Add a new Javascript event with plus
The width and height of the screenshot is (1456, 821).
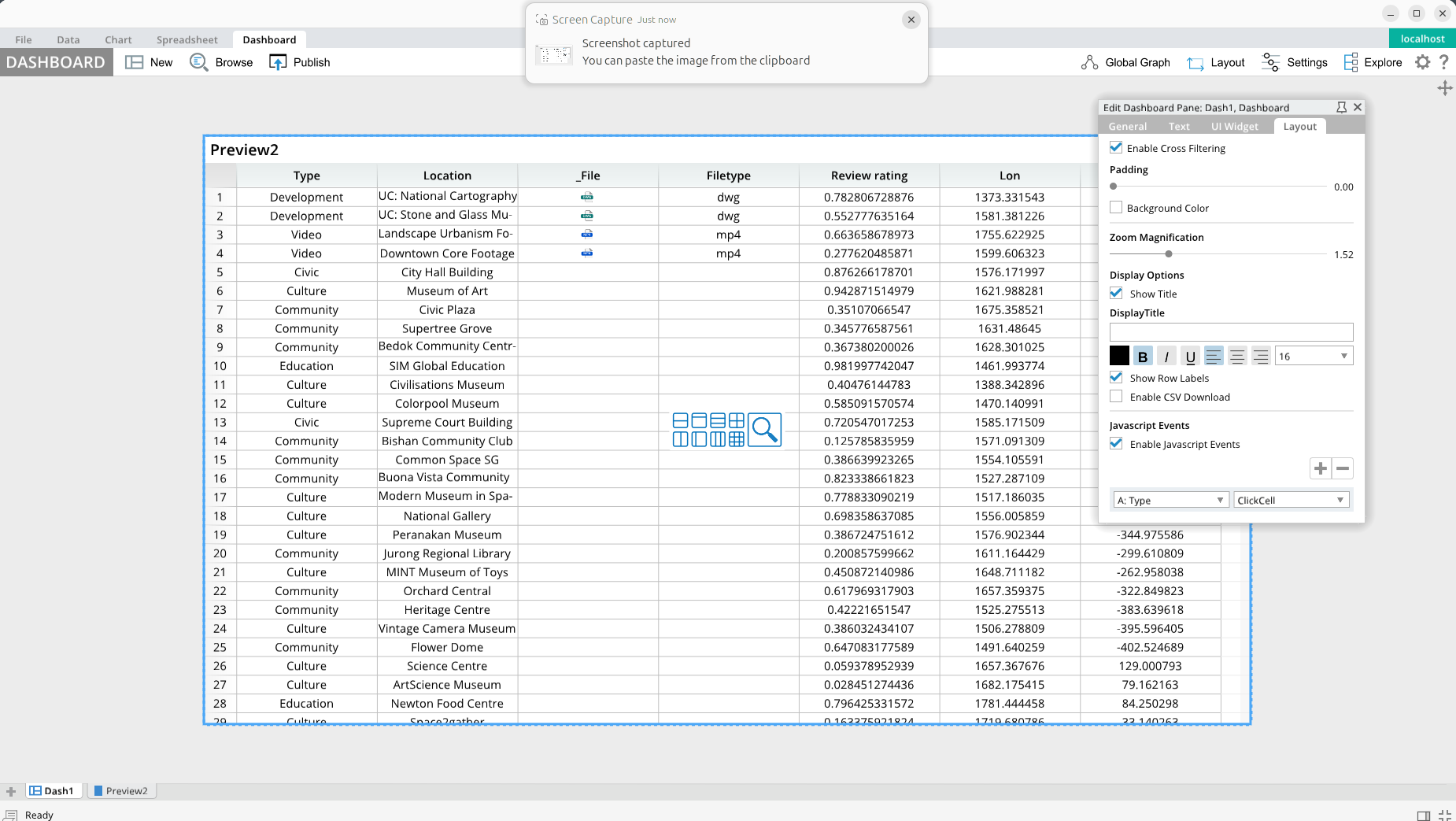[x=1321, y=469]
